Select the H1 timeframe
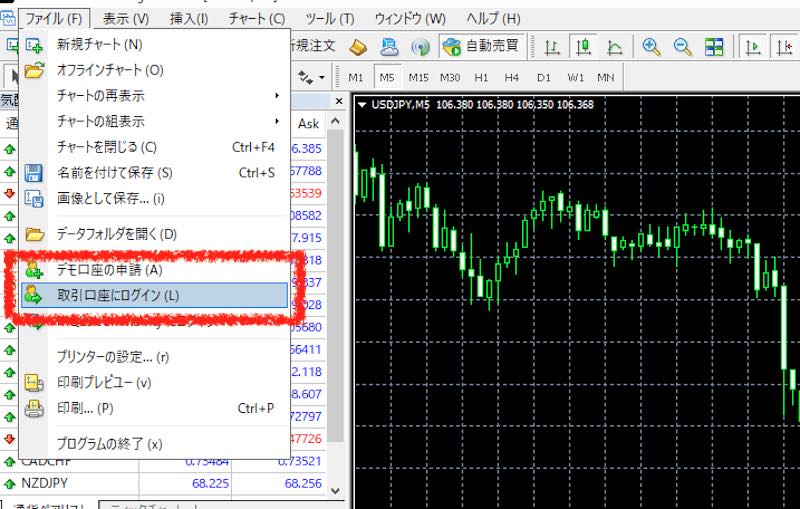800x509 pixels. (x=481, y=78)
